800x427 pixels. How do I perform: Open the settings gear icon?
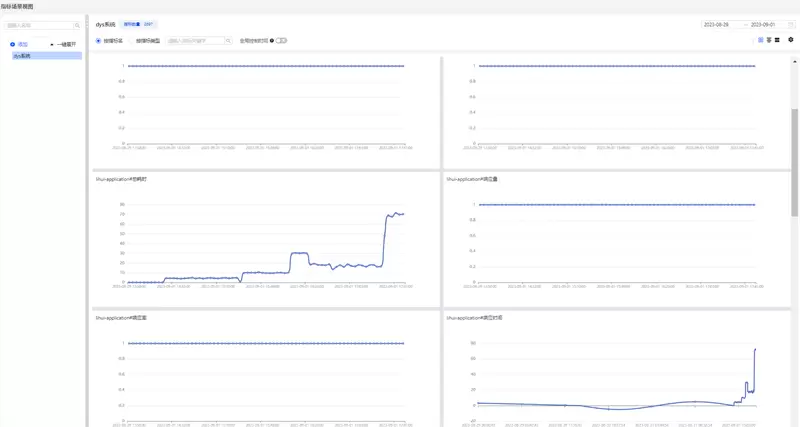coord(791,40)
